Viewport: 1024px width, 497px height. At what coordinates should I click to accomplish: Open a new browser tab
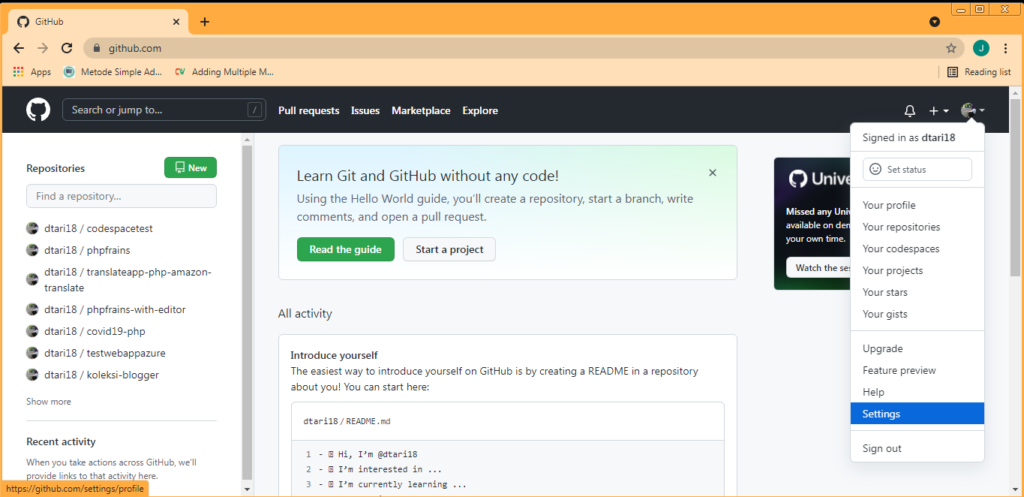click(204, 22)
